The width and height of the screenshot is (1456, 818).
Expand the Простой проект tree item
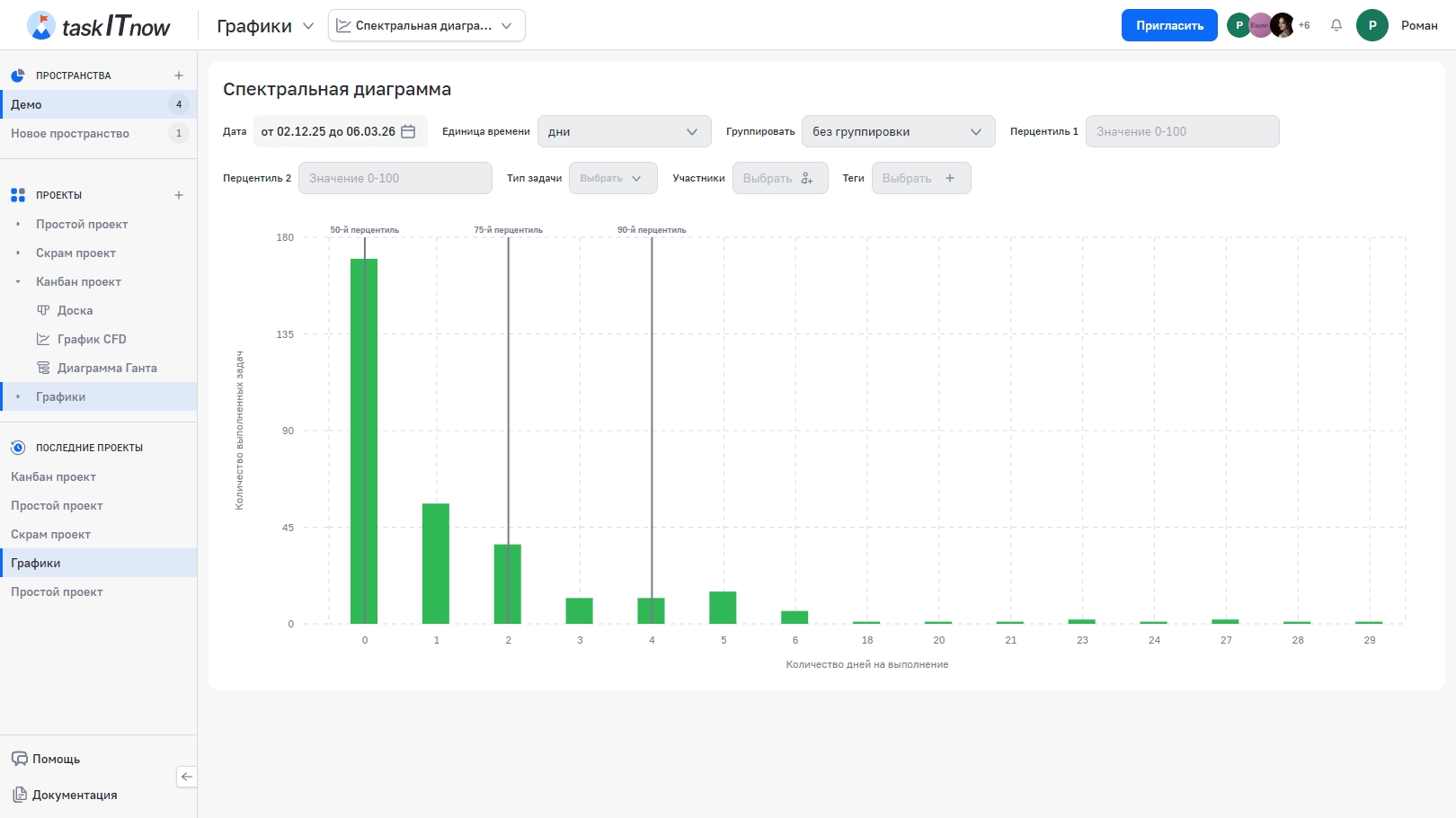point(18,225)
